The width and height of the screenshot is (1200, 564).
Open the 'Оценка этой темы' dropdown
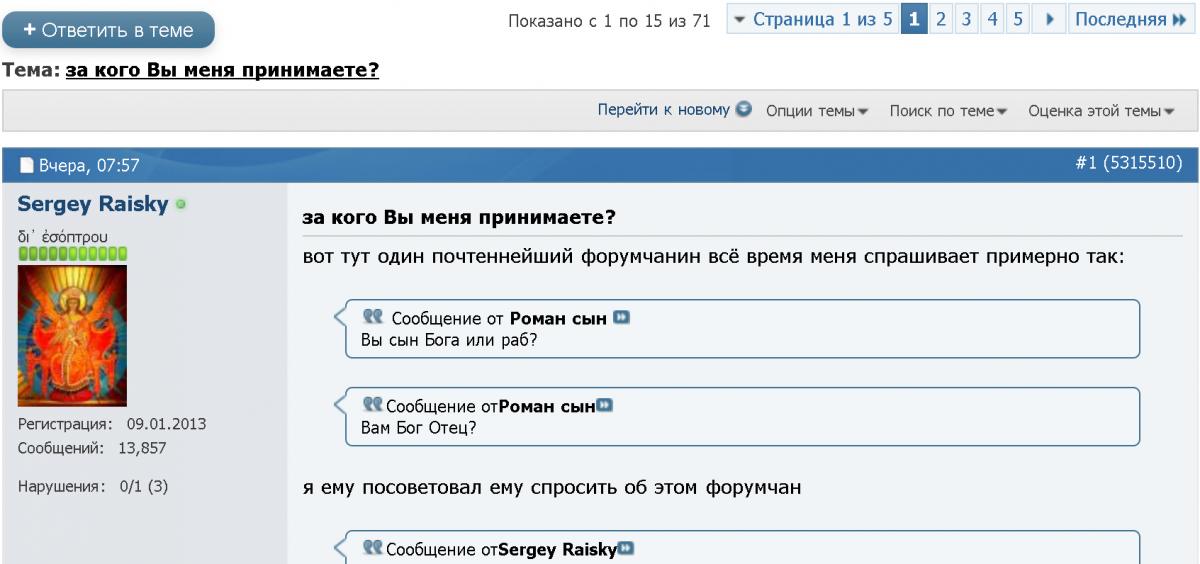click(x=1101, y=110)
